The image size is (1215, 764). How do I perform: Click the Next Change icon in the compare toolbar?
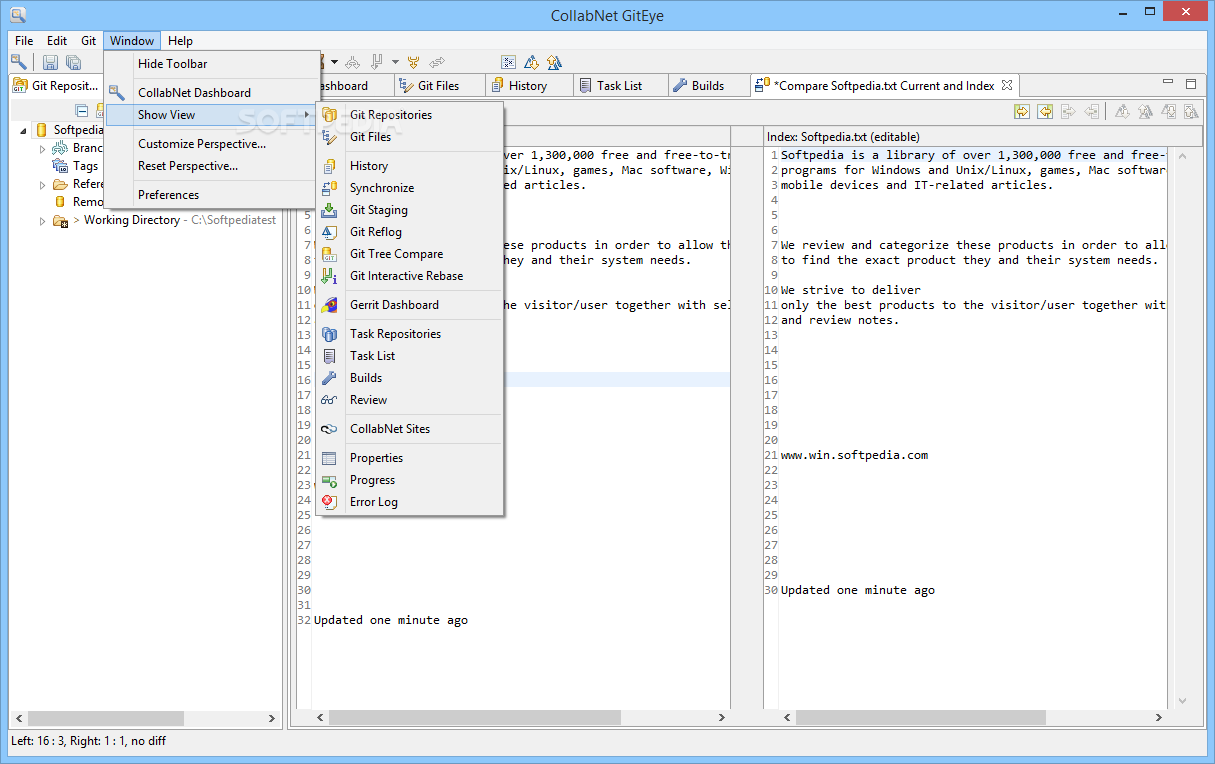1168,112
